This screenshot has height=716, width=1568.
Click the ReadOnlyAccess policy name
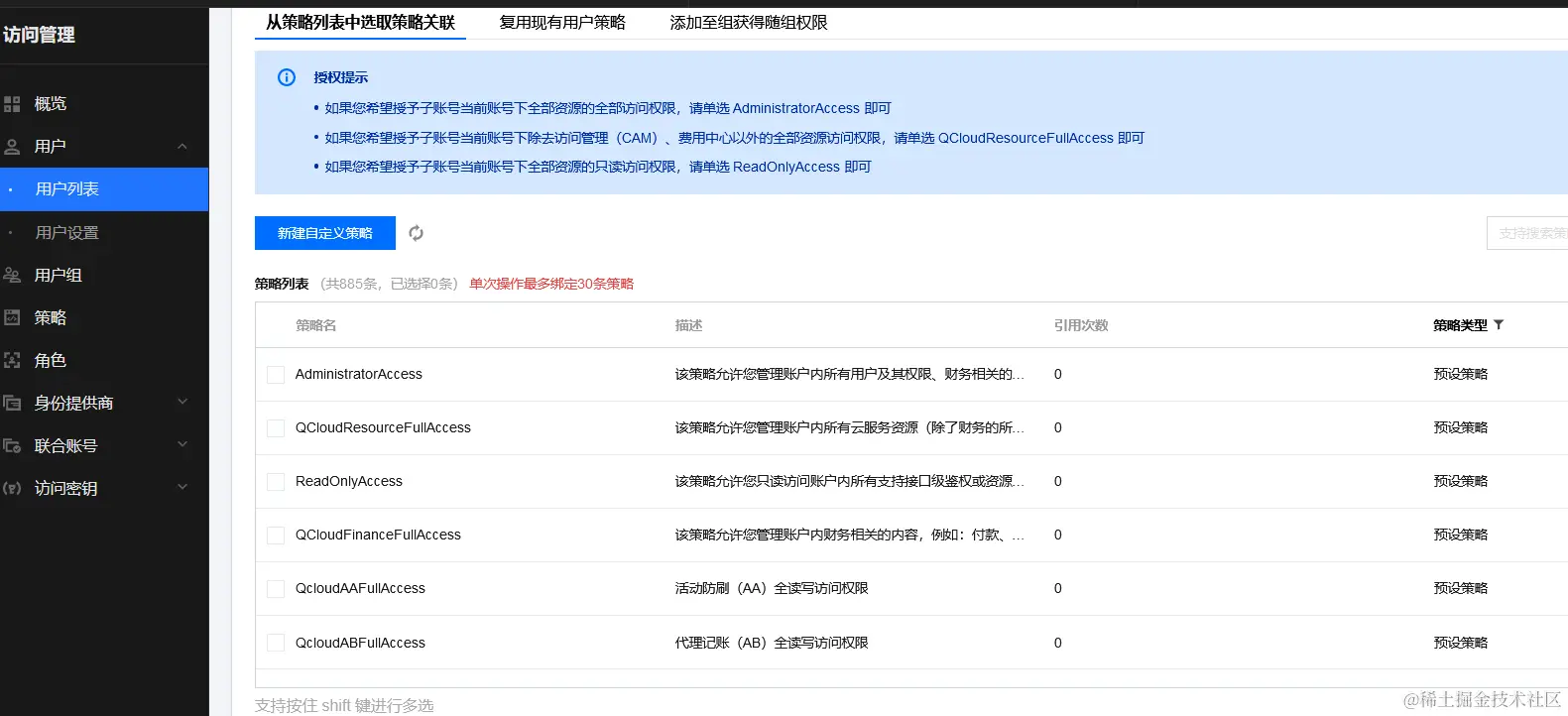pyautogui.click(x=349, y=481)
